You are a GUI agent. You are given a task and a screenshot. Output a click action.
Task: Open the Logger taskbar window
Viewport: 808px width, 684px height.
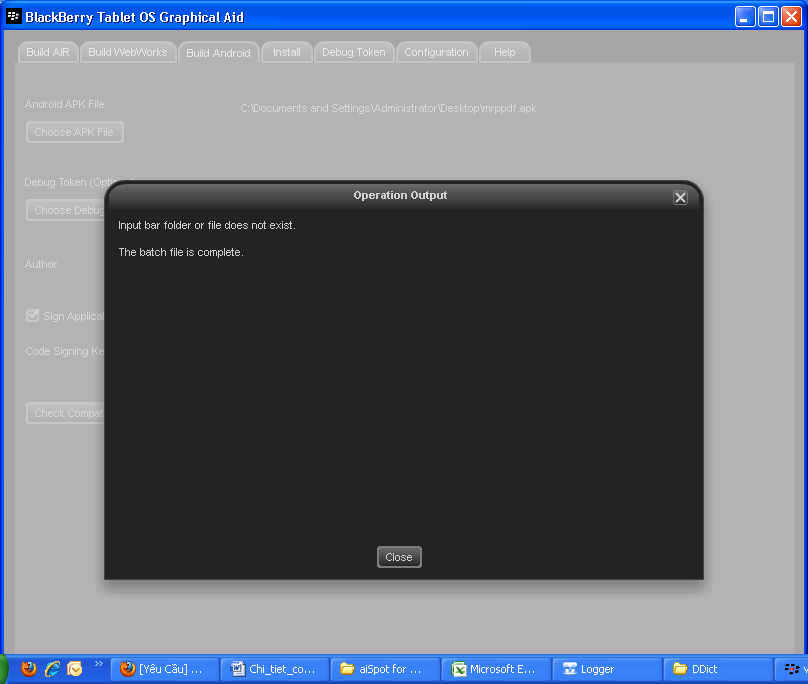click(x=607, y=669)
